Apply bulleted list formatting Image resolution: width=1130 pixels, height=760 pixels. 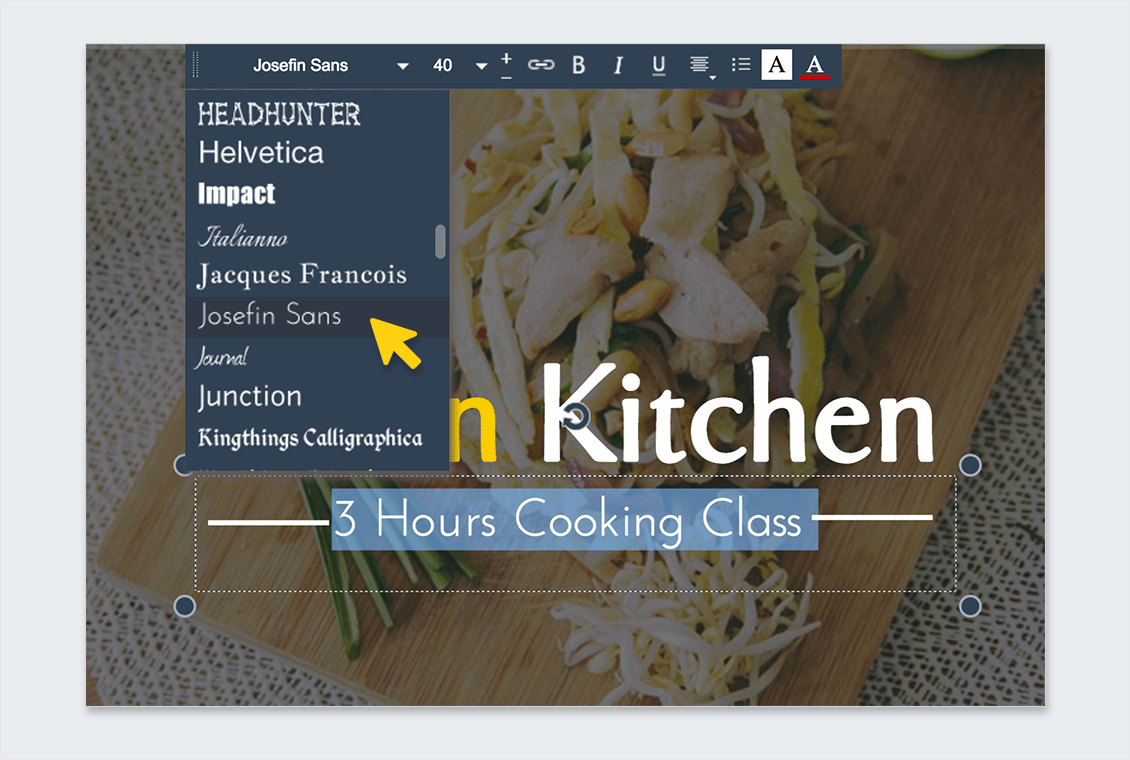tap(741, 65)
